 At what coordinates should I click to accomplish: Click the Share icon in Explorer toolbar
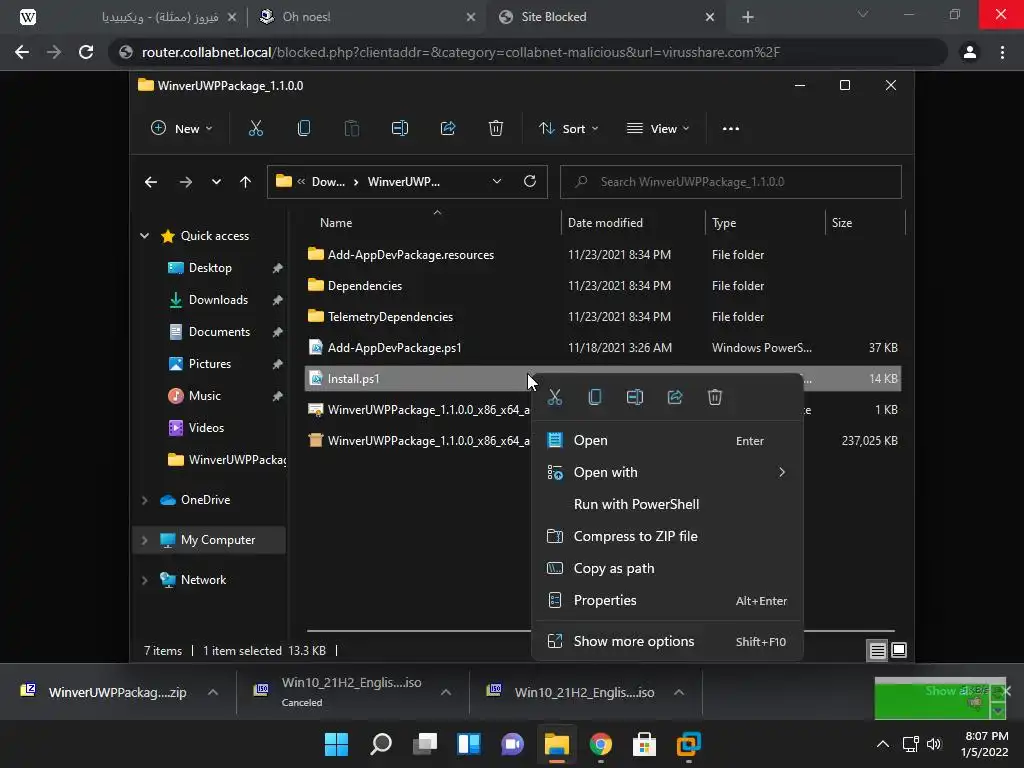[448, 129]
